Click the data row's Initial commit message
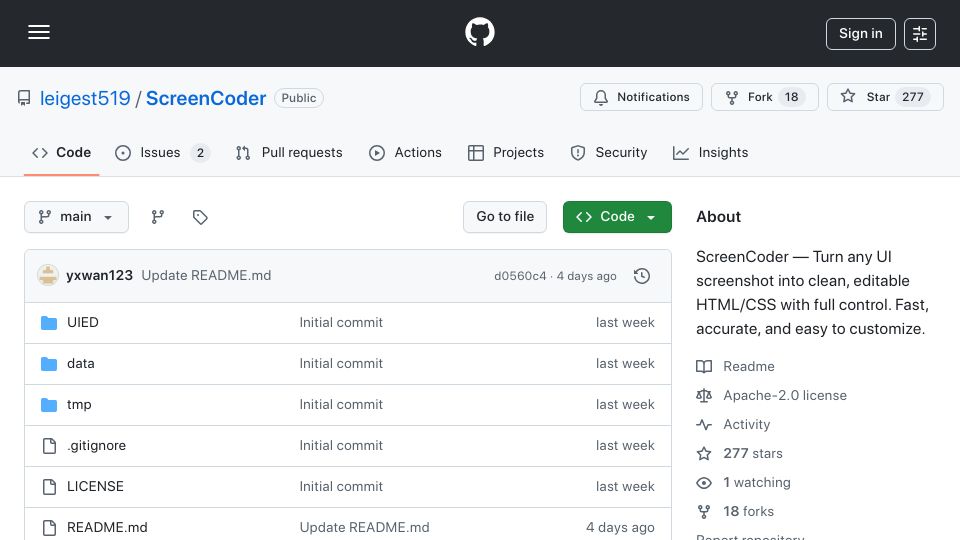Screen dimensions: 960x540 341,364
